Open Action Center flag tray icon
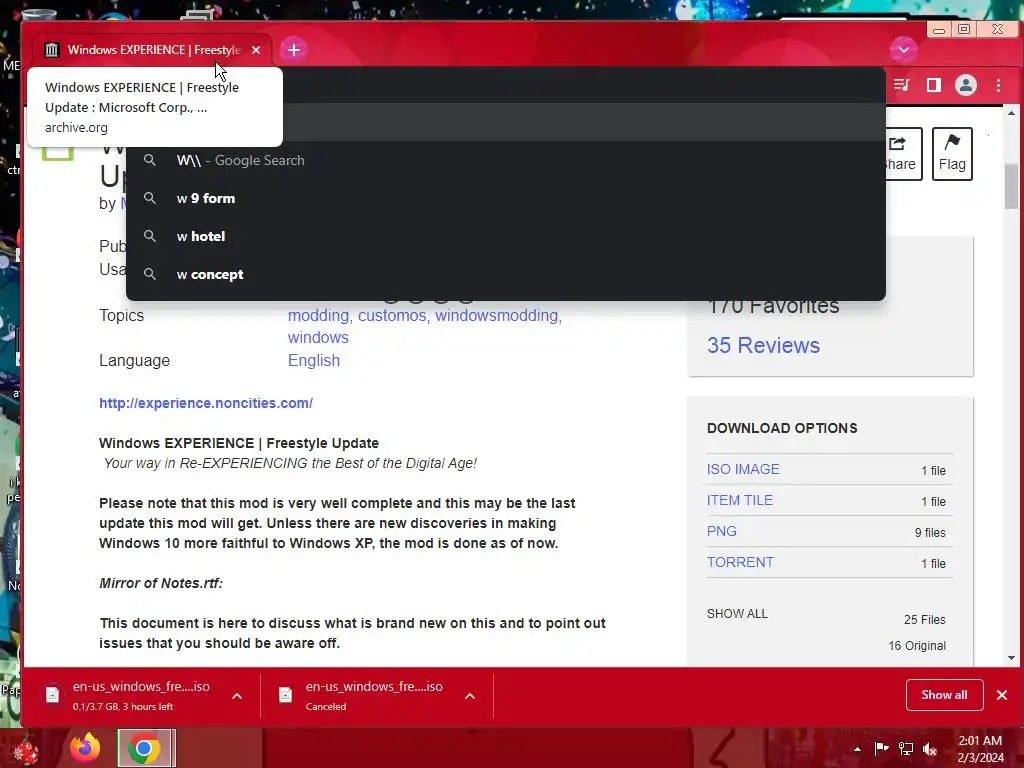The height and width of the screenshot is (768, 1024). tap(881, 749)
